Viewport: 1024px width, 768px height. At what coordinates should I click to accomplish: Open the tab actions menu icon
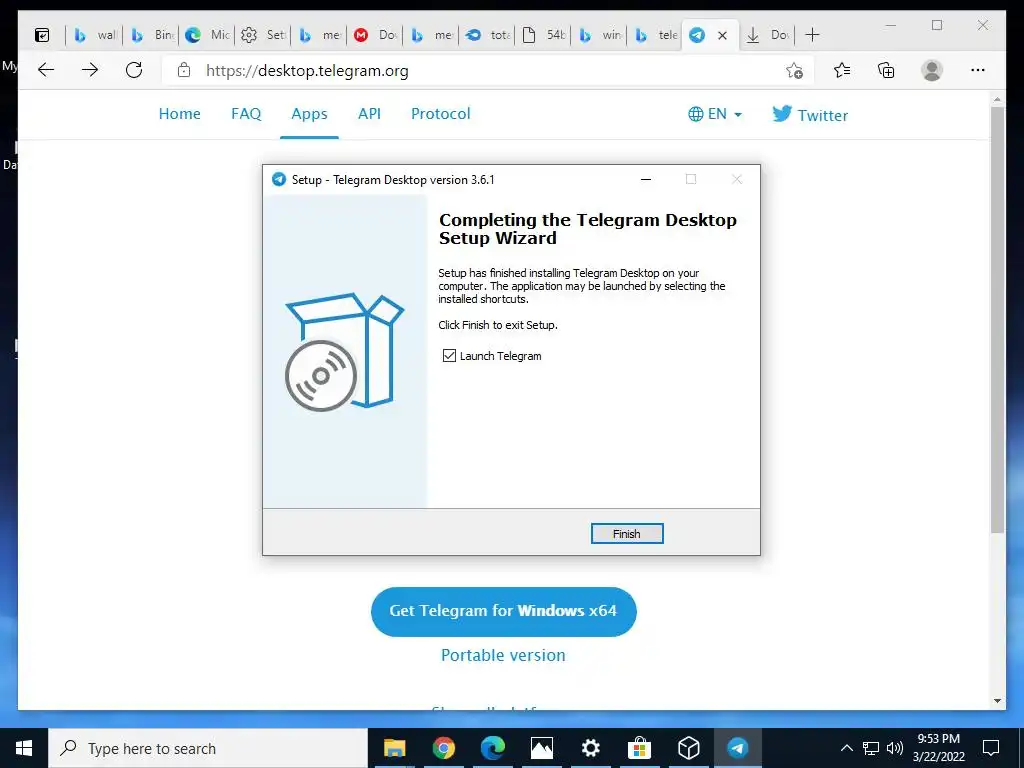tap(42, 35)
